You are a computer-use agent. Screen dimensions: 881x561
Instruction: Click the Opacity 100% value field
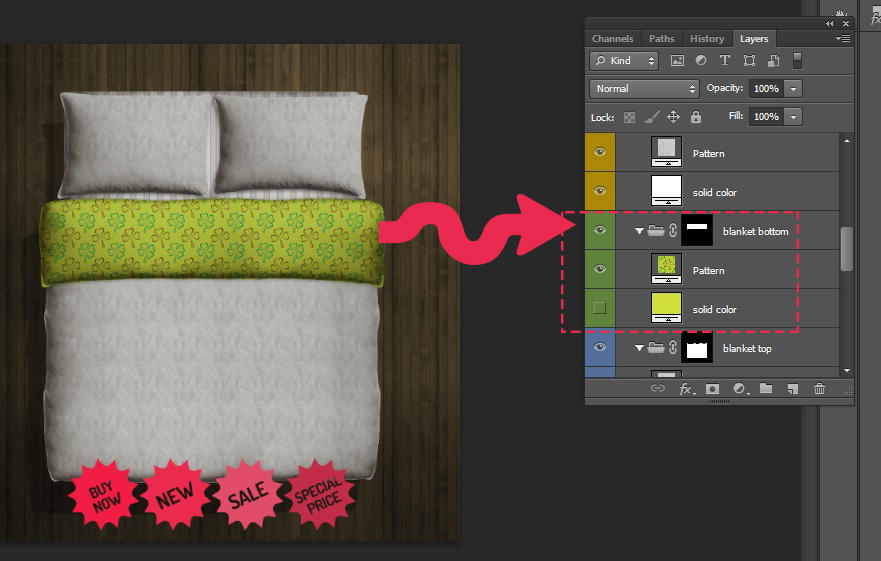tap(766, 89)
